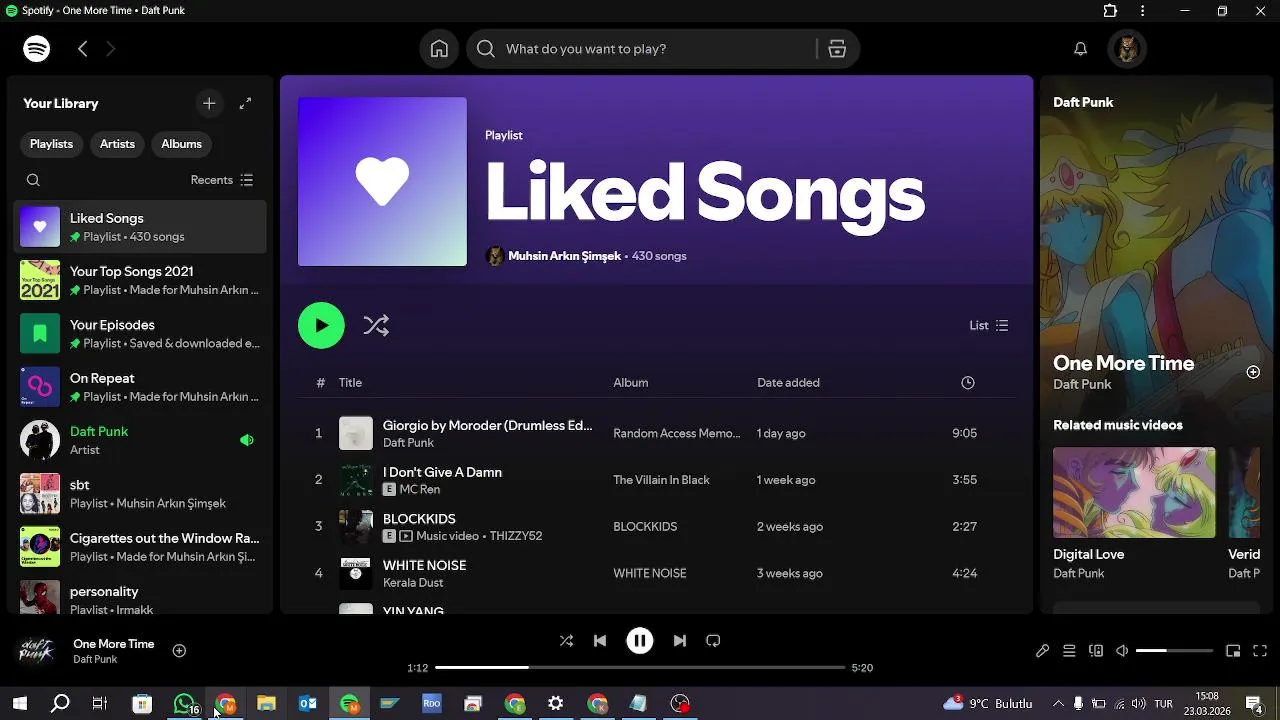
Task: Seek in the song progress bar
Action: [640, 667]
